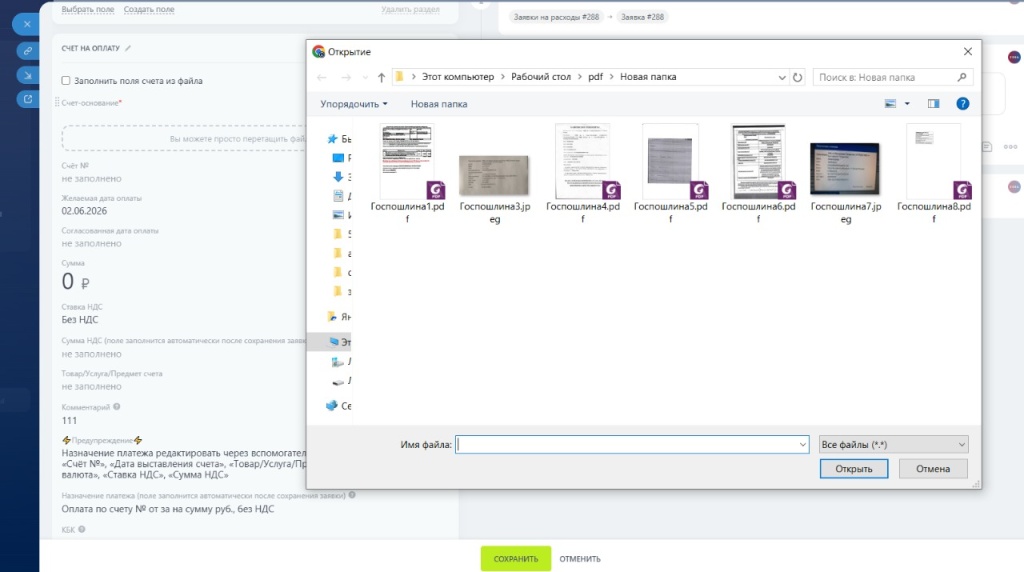
Task: Click the Комментарий help question icon
Action: (x=117, y=406)
